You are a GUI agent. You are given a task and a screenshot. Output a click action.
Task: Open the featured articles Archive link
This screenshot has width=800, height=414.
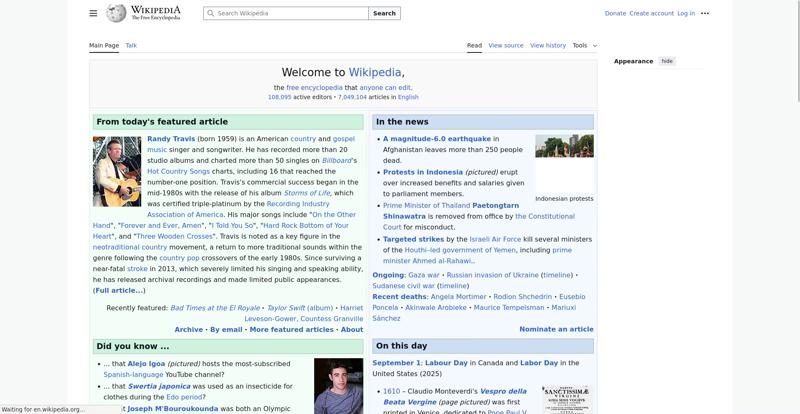click(188, 330)
